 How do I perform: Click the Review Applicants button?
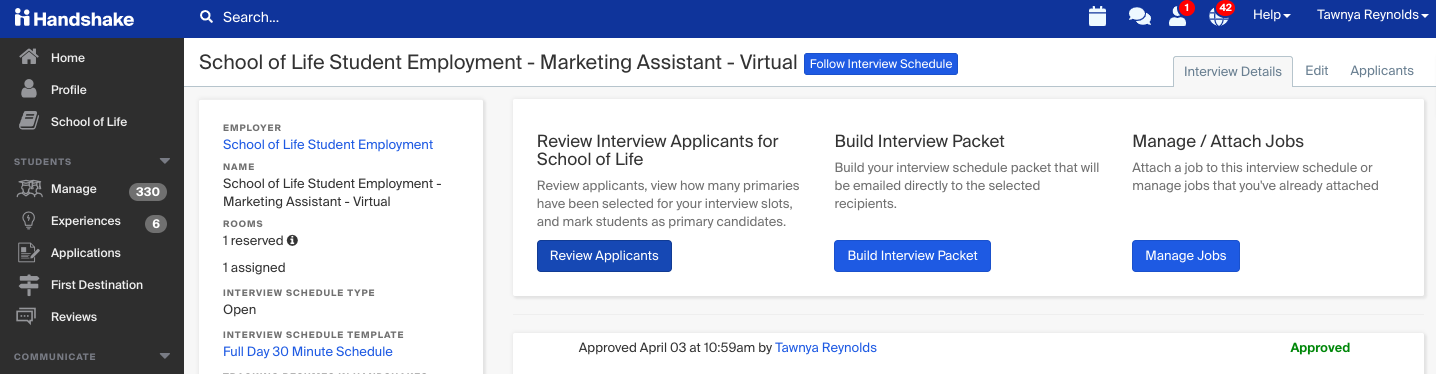604,256
